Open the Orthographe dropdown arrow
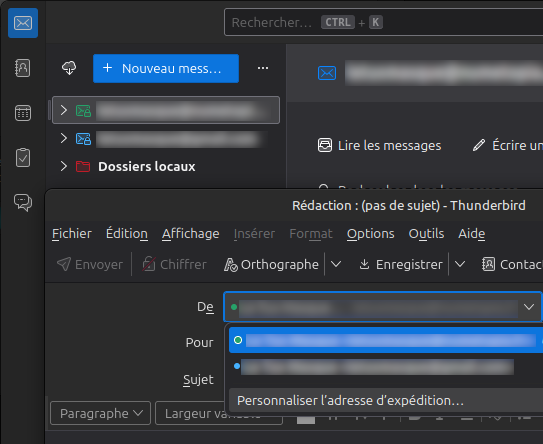The height and width of the screenshot is (444, 543). click(336, 265)
